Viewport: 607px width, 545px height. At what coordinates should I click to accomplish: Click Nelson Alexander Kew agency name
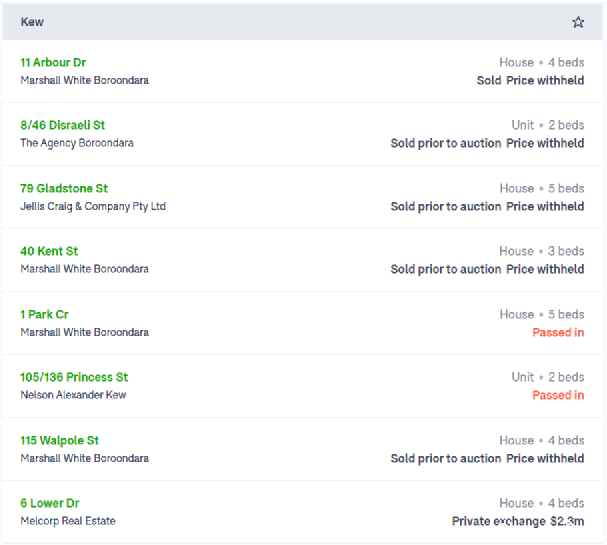(73, 395)
